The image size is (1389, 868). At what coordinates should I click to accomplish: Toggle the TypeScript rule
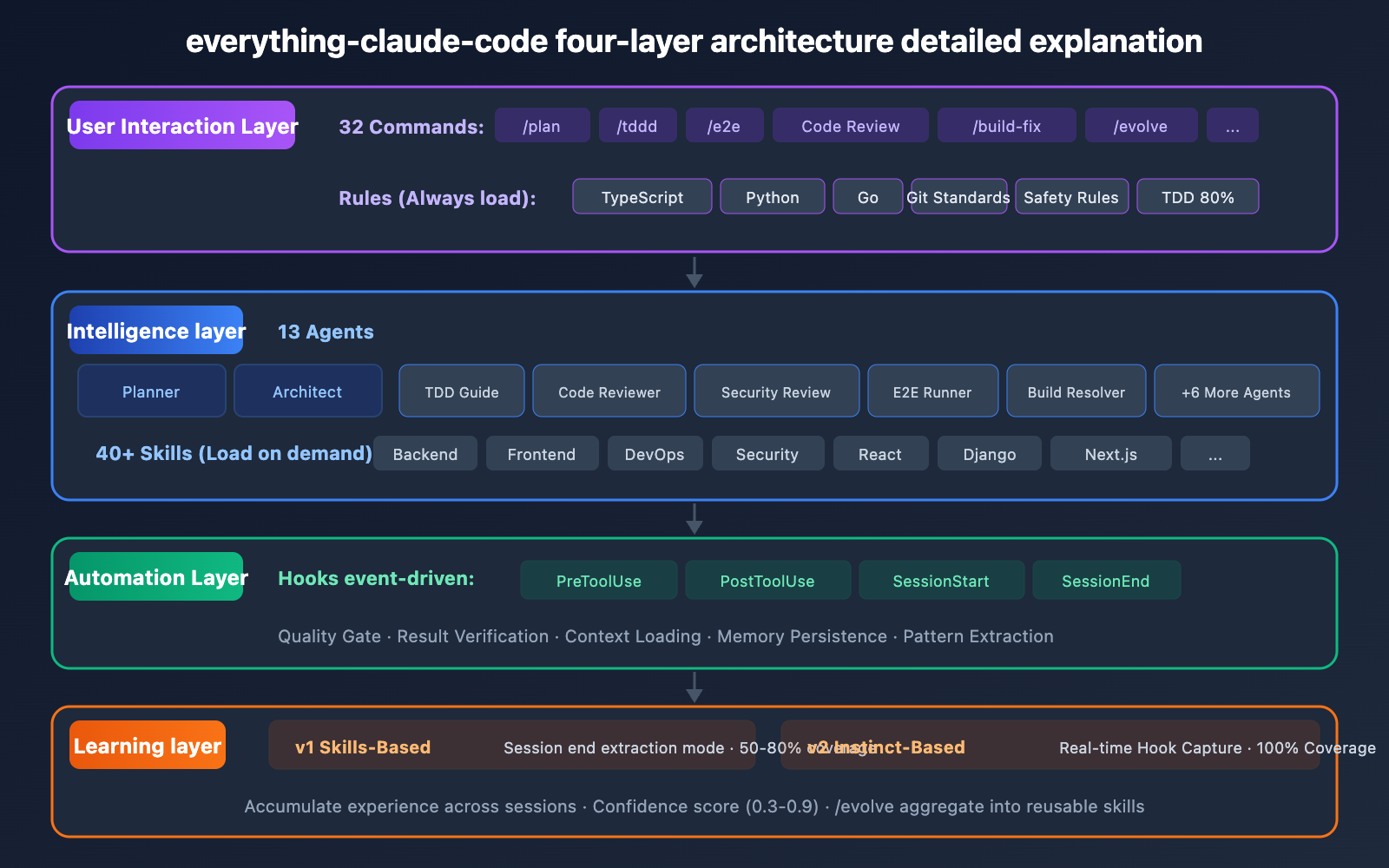tap(642, 196)
